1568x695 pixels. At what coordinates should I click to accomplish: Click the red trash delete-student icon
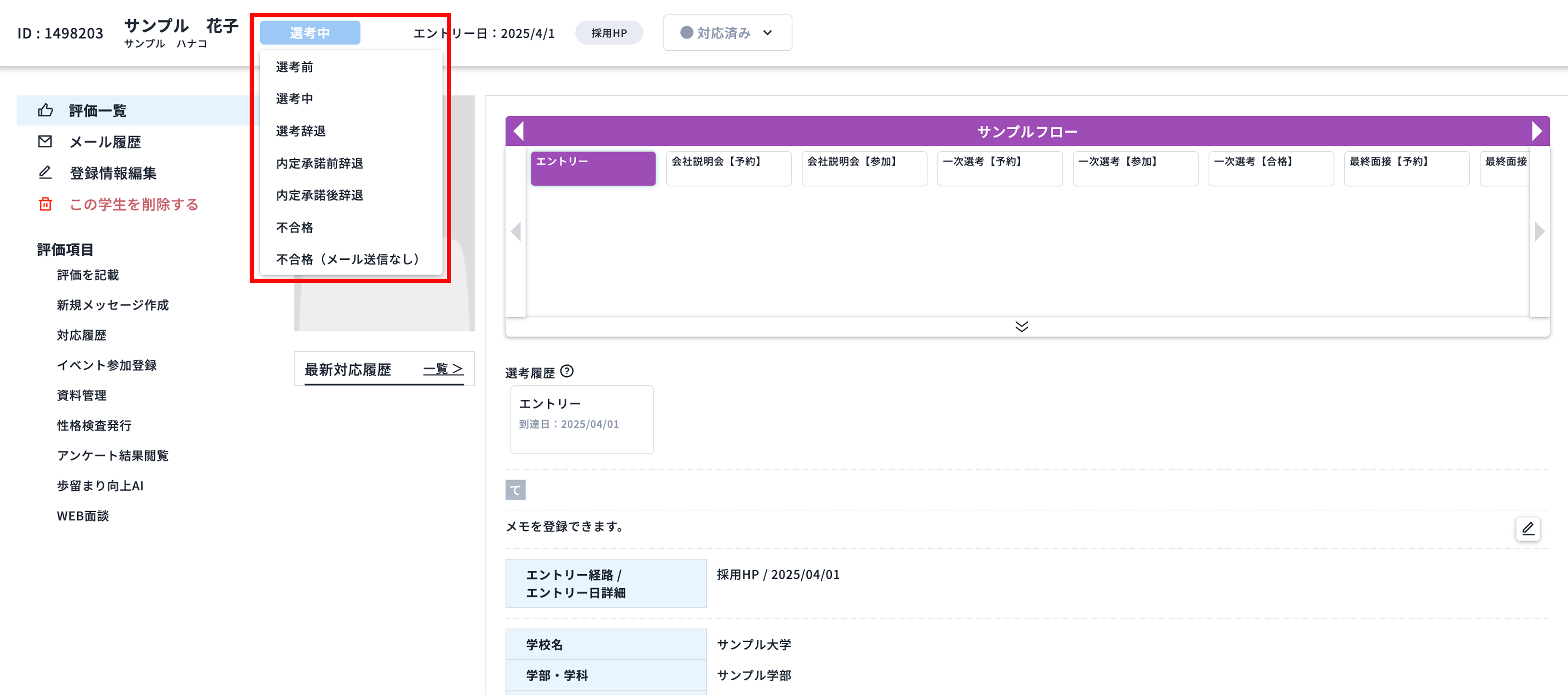point(45,204)
